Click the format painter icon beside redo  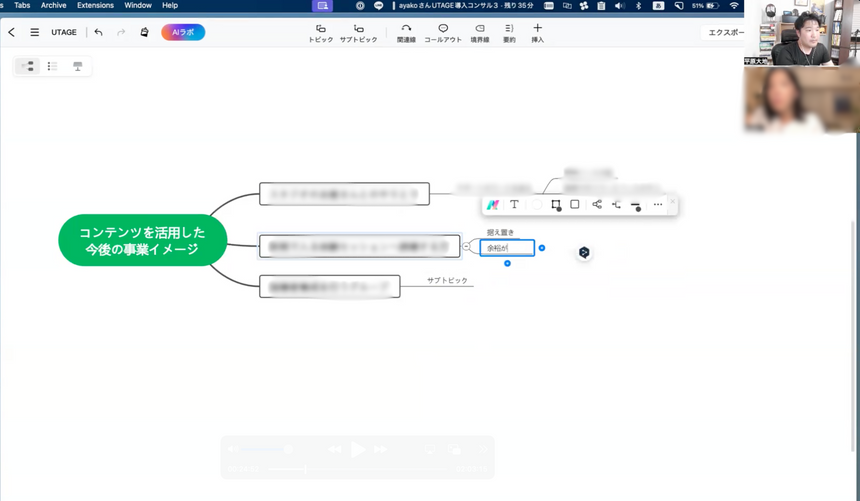(144, 32)
